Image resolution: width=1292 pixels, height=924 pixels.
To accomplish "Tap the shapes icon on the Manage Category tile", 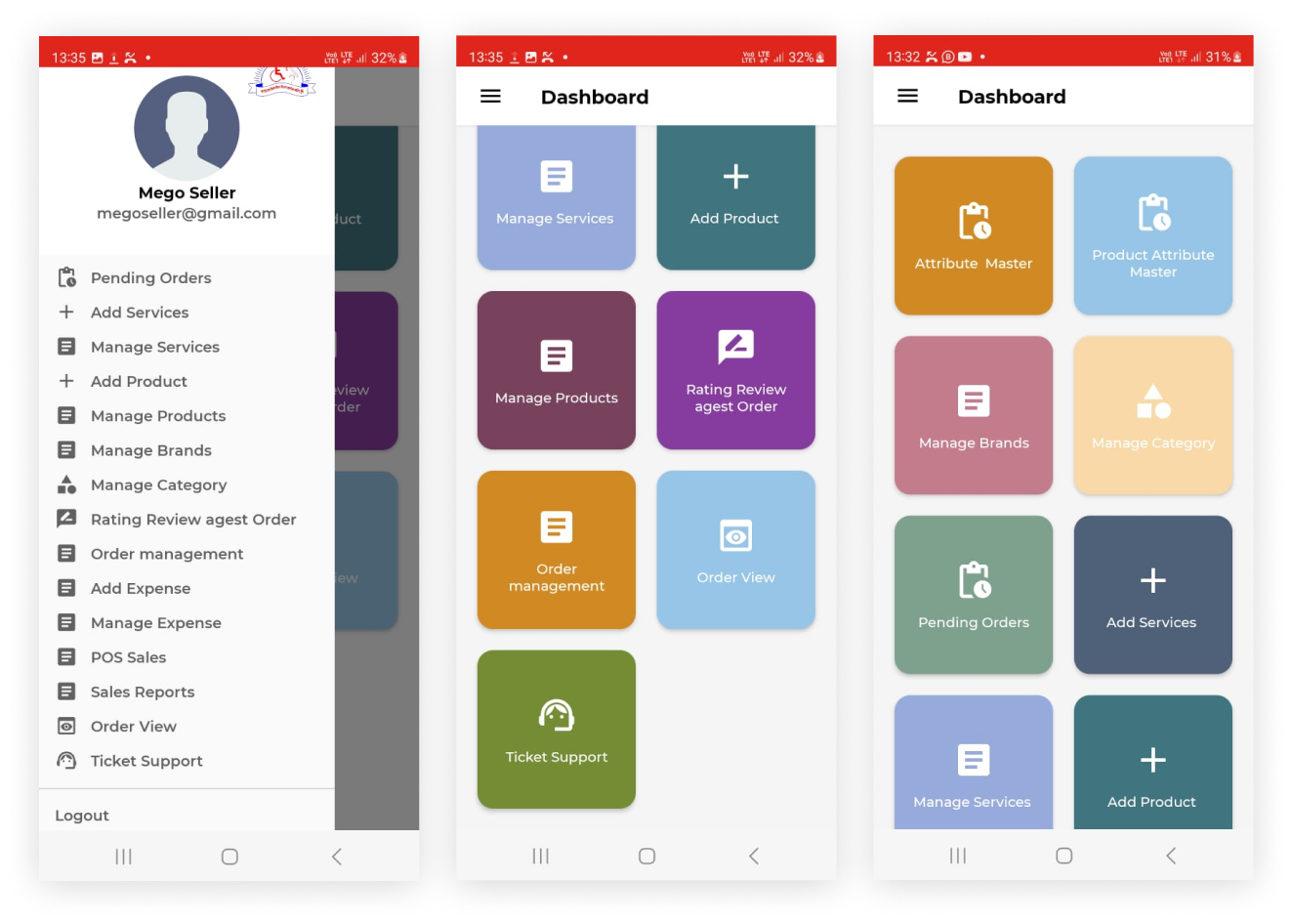I will [x=1152, y=401].
